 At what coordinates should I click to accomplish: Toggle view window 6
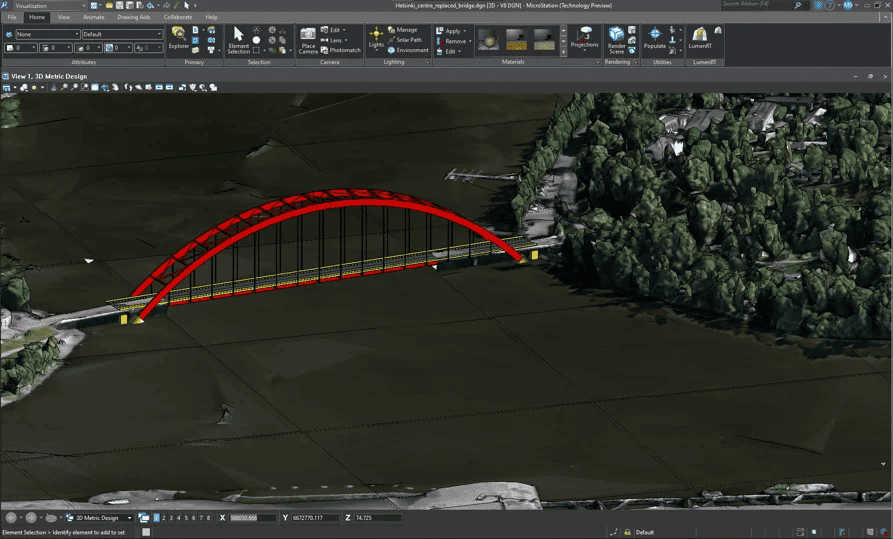pyautogui.click(x=194, y=518)
